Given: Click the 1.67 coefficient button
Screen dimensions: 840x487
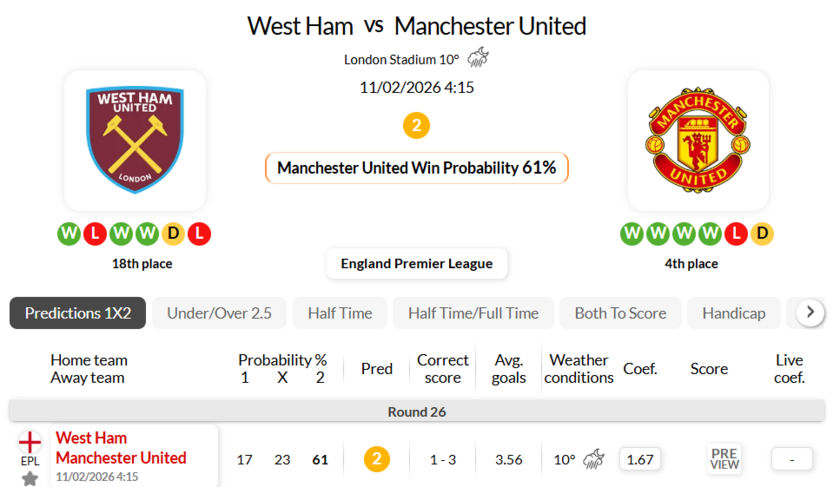Looking at the screenshot, I should [640, 460].
